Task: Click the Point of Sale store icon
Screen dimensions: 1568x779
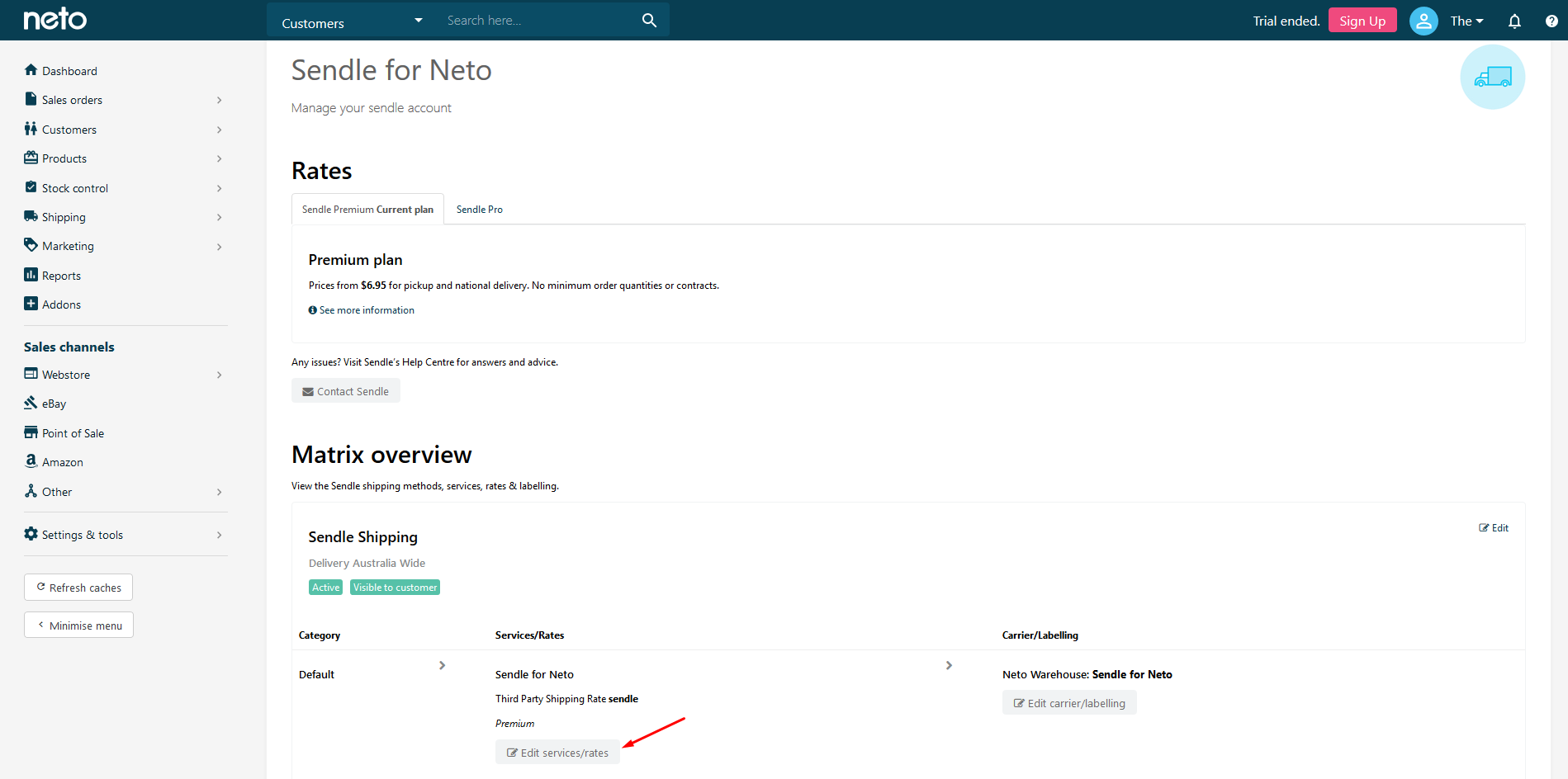Action: coord(31,432)
